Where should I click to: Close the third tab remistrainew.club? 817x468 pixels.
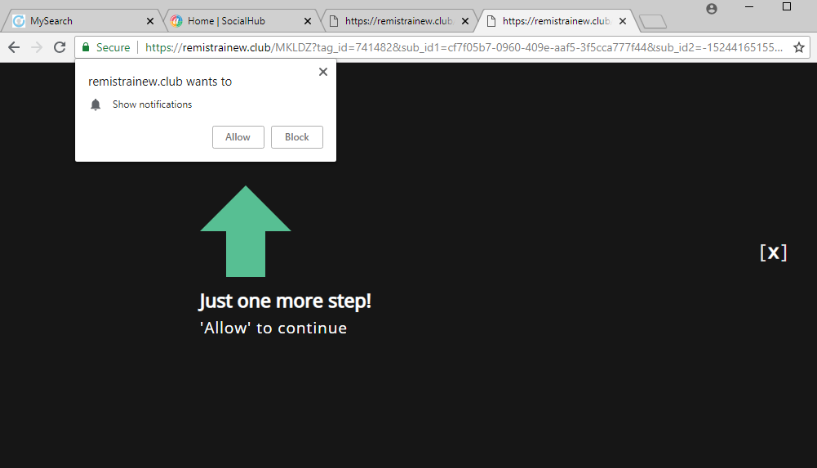click(465, 21)
